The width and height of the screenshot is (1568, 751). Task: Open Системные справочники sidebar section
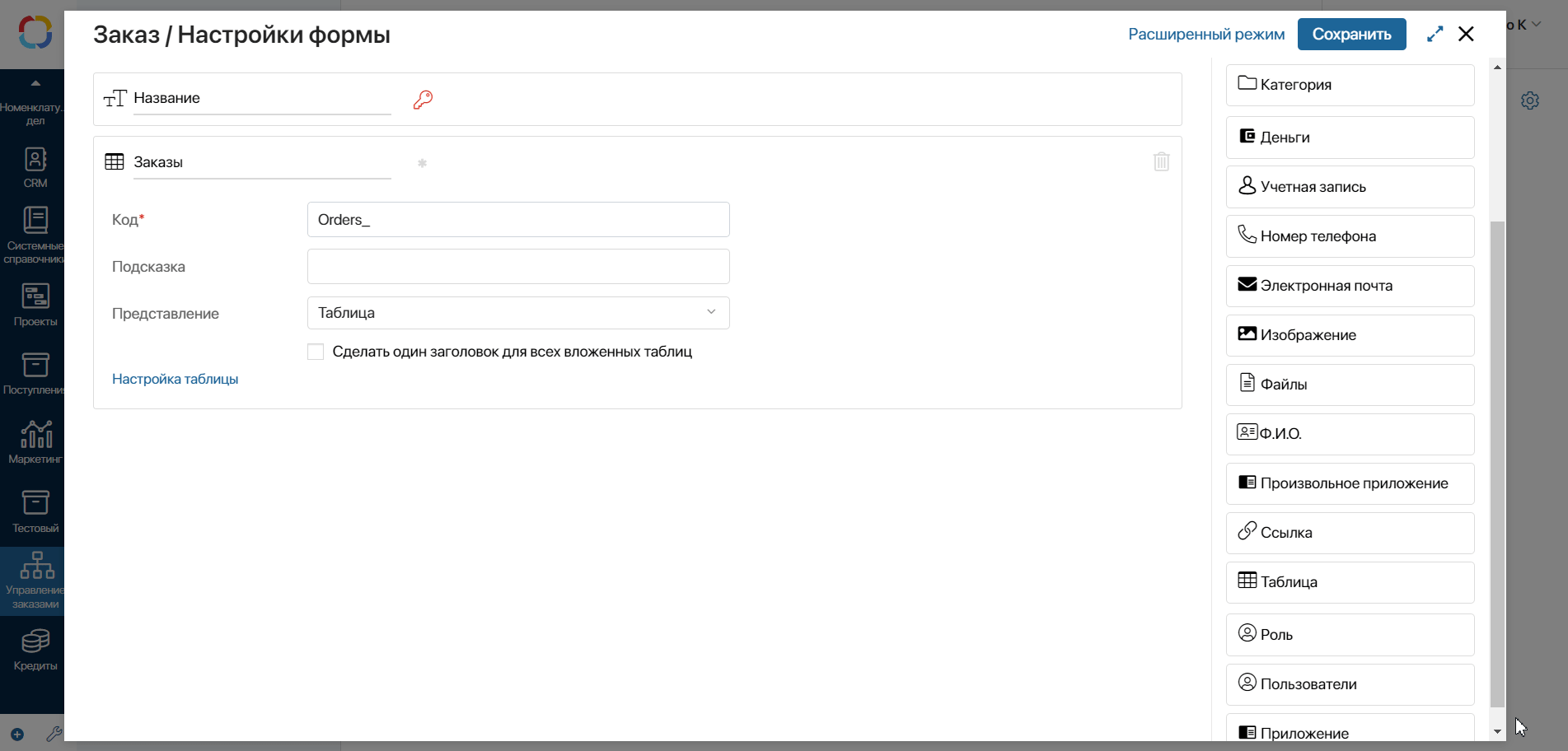(33, 236)
